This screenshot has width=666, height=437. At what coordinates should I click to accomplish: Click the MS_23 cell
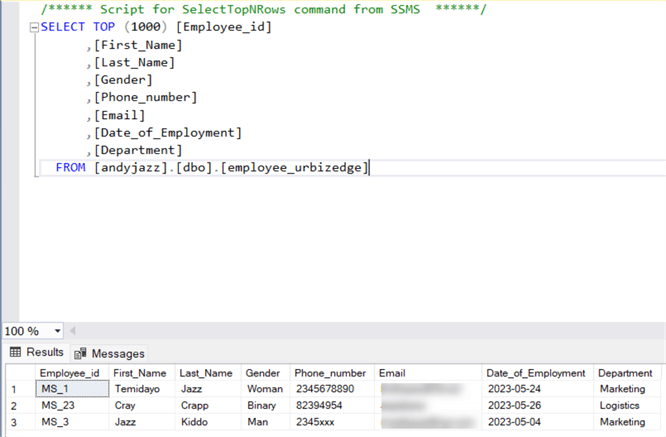coord(72,406)
